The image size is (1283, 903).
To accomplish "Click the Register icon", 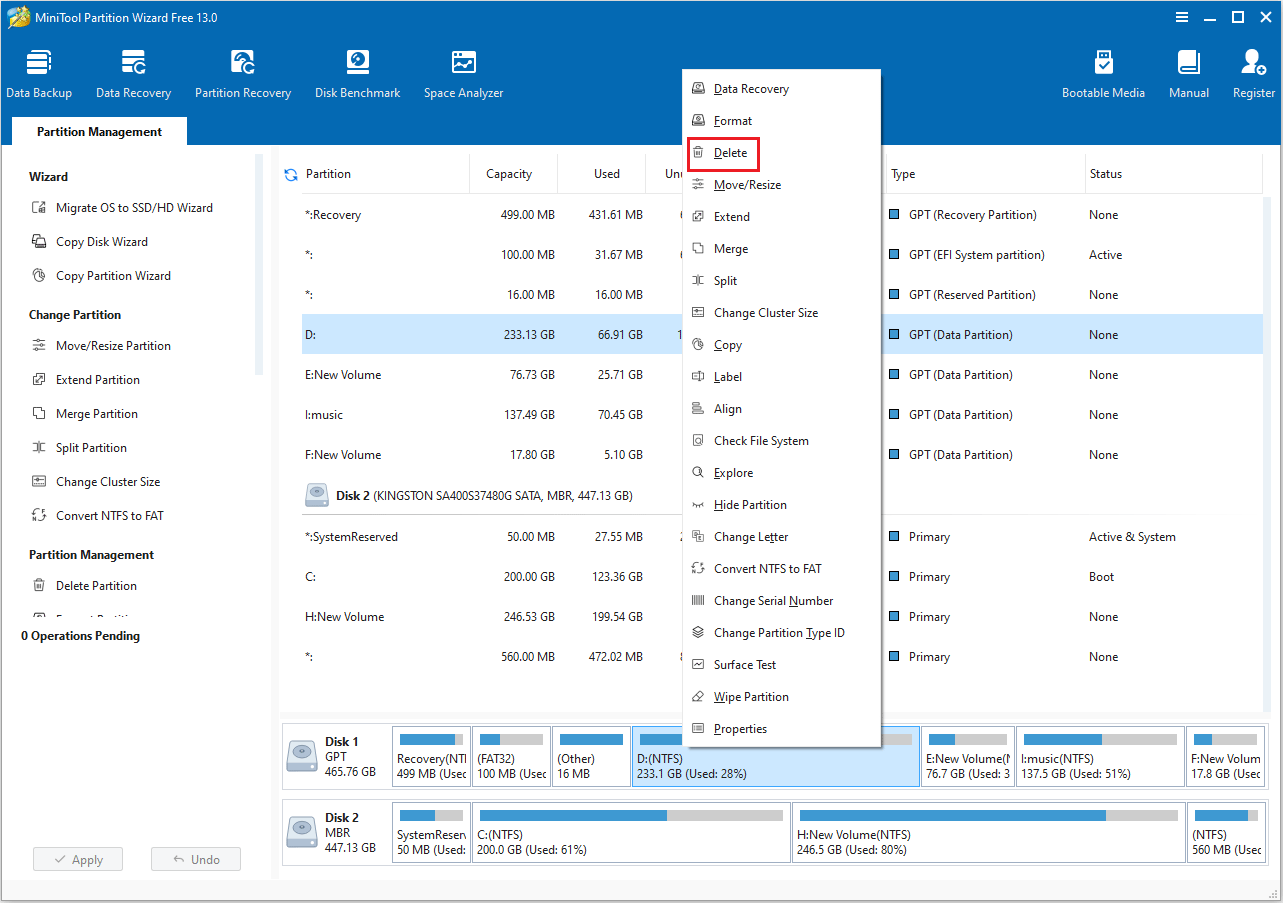I will pyautogui.click(x=1252, y=71).
